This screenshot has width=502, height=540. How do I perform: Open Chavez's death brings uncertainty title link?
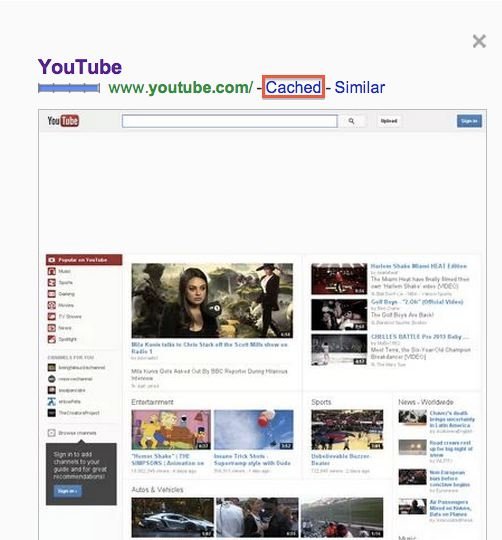[x=452, y=419]
